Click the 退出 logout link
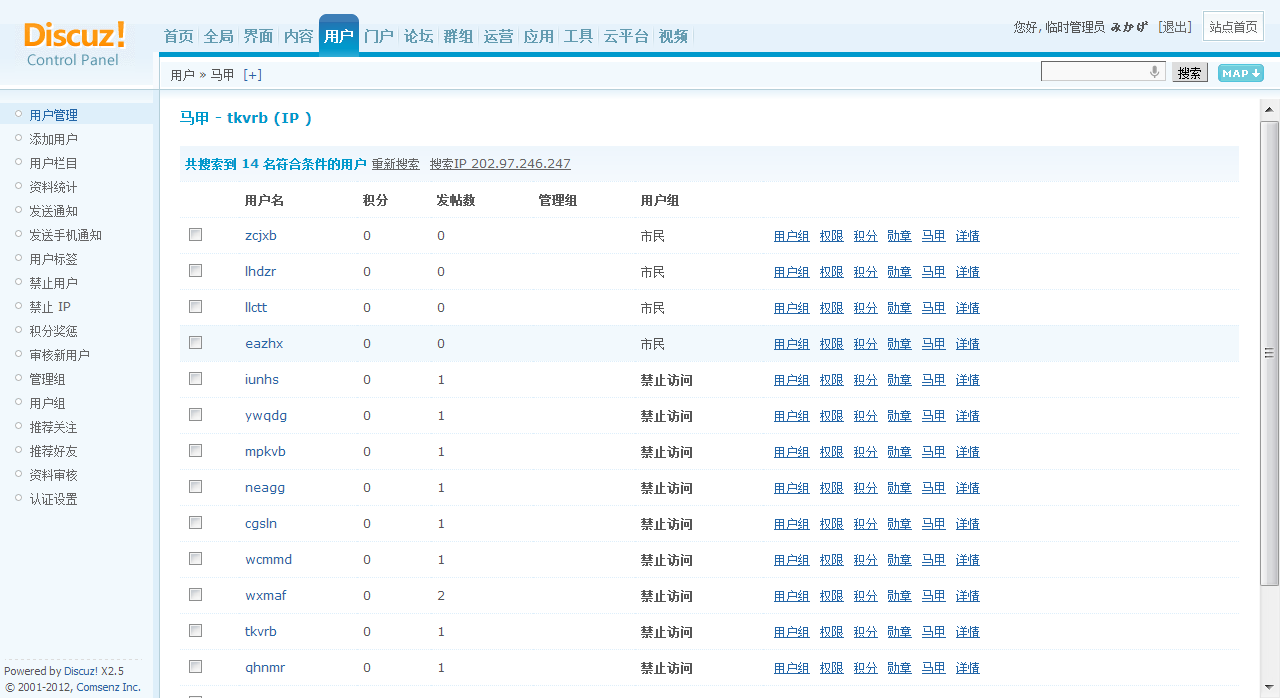1280x698 pixels. pos(1175,27)
